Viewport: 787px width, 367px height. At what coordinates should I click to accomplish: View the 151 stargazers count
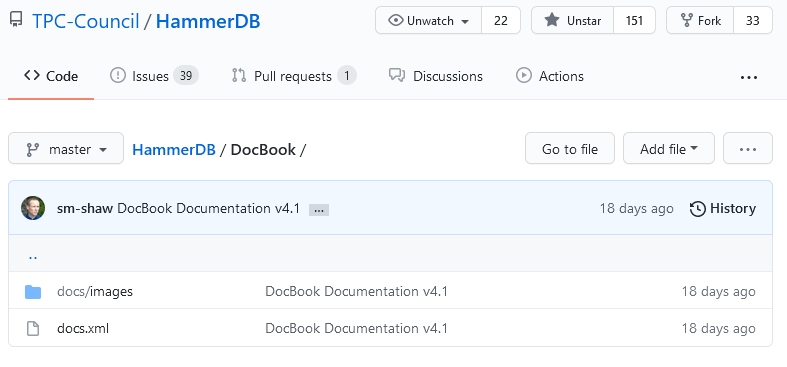click(634, 21)
